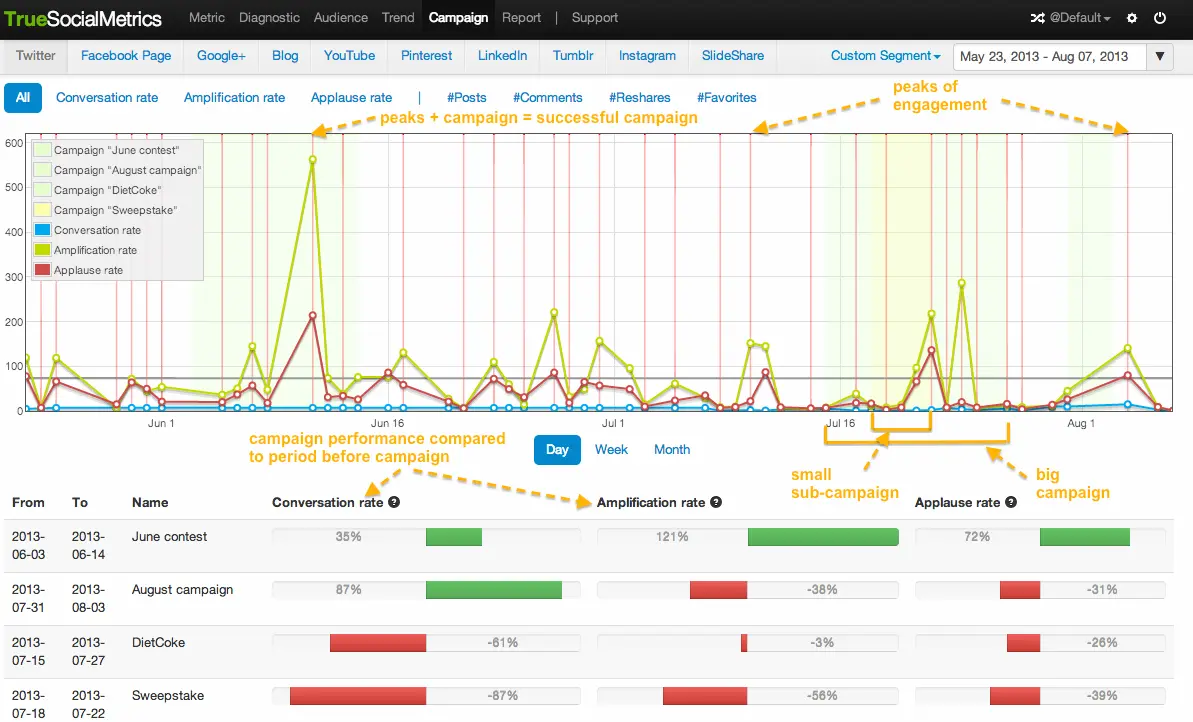Click the TrueSocialMetrics logo
This screenshot has width=1193, height=722.
83,18
